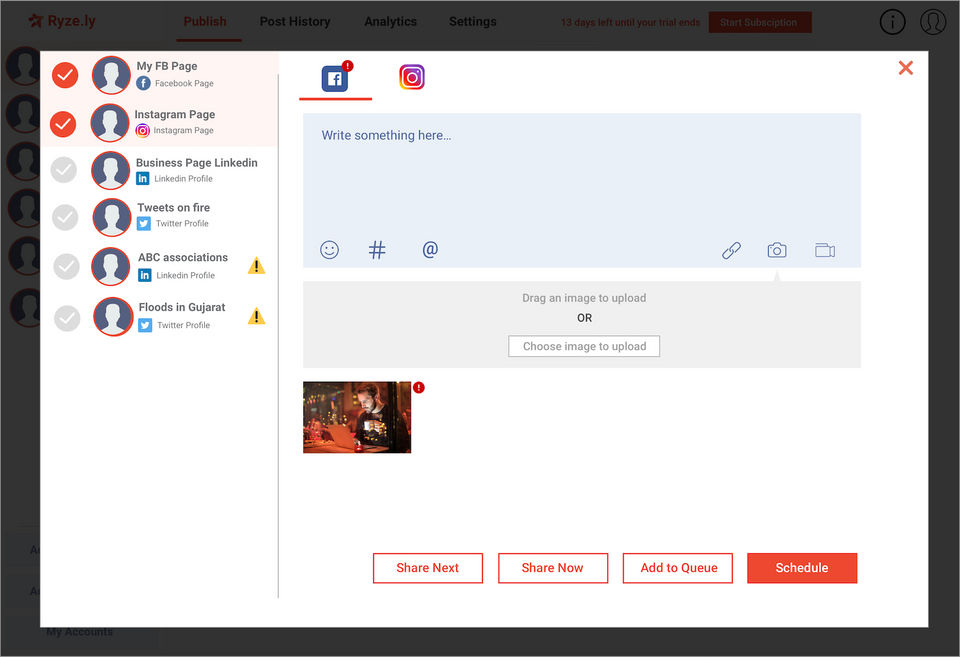The width and height of the screenshot is (960, 657).
Task: Click the Floods in Gujarat name
Action: click(x=182, y=307)
